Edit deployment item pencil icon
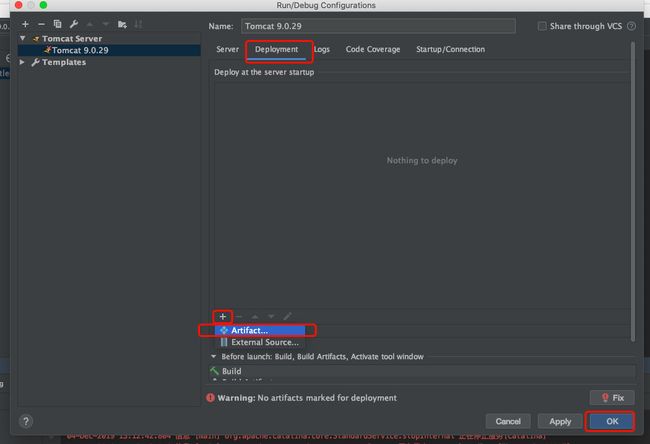650x444 pixels. tap(287, 317)
